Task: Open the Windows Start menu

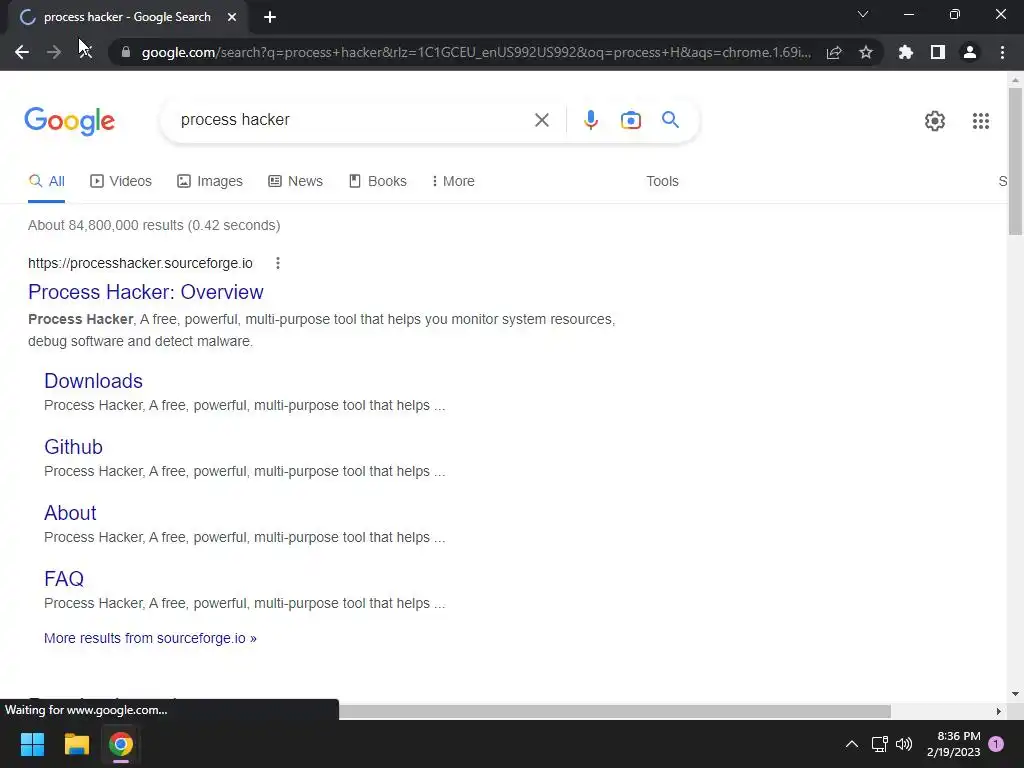Action: (32, 744)
